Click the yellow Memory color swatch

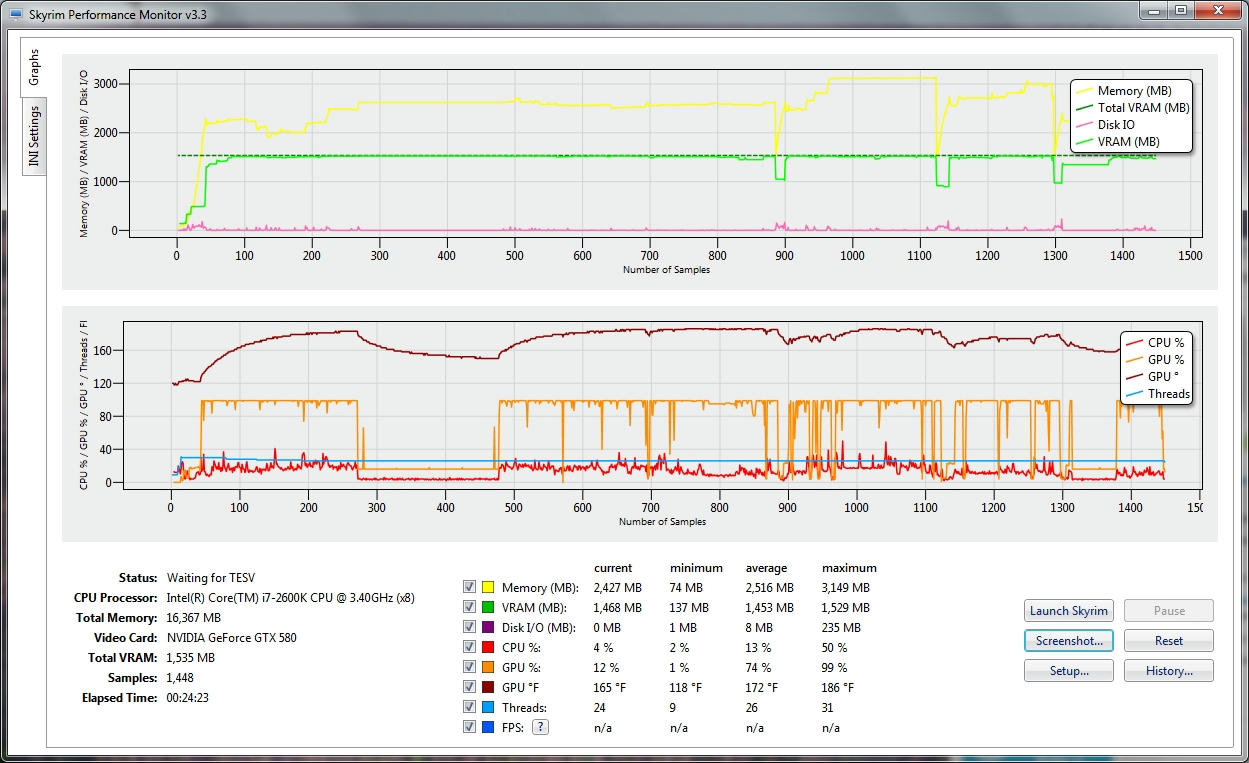(x=489, y=587)
